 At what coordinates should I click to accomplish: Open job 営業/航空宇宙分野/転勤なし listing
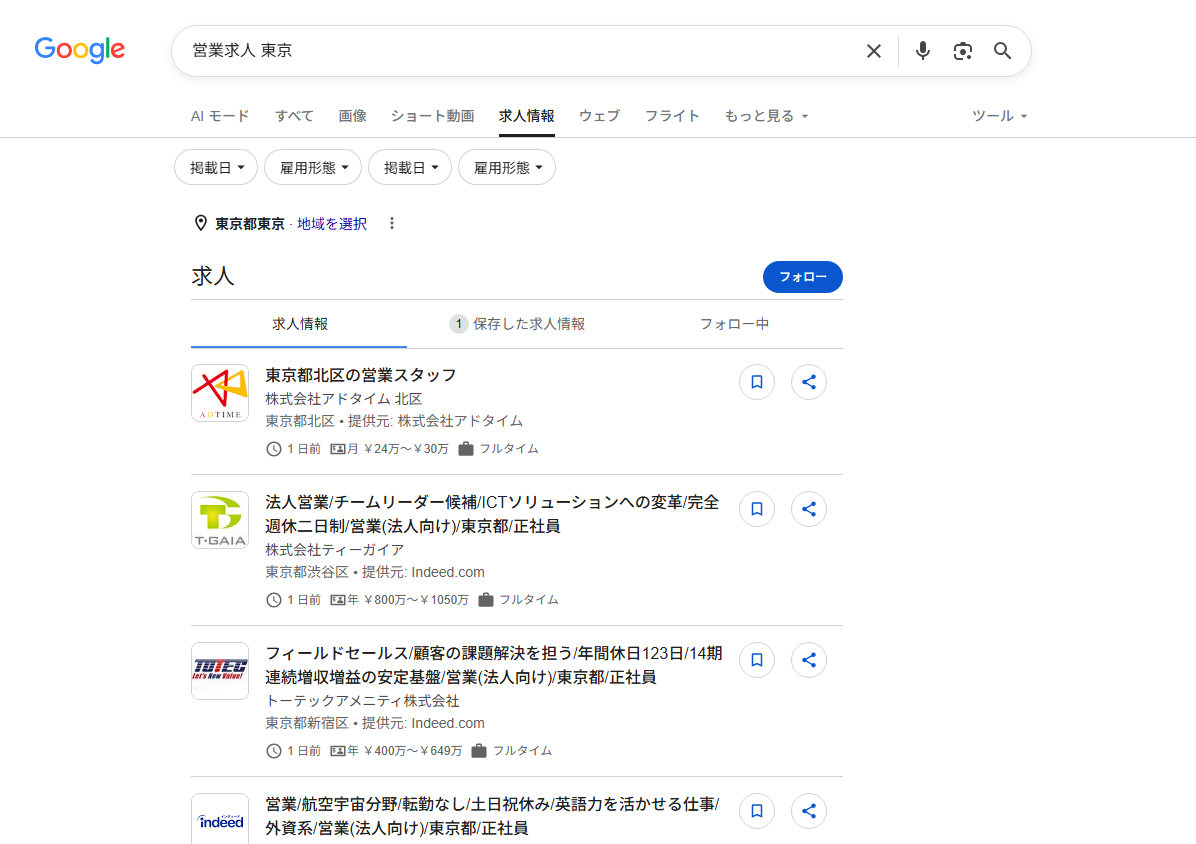[x=492, y=816]
